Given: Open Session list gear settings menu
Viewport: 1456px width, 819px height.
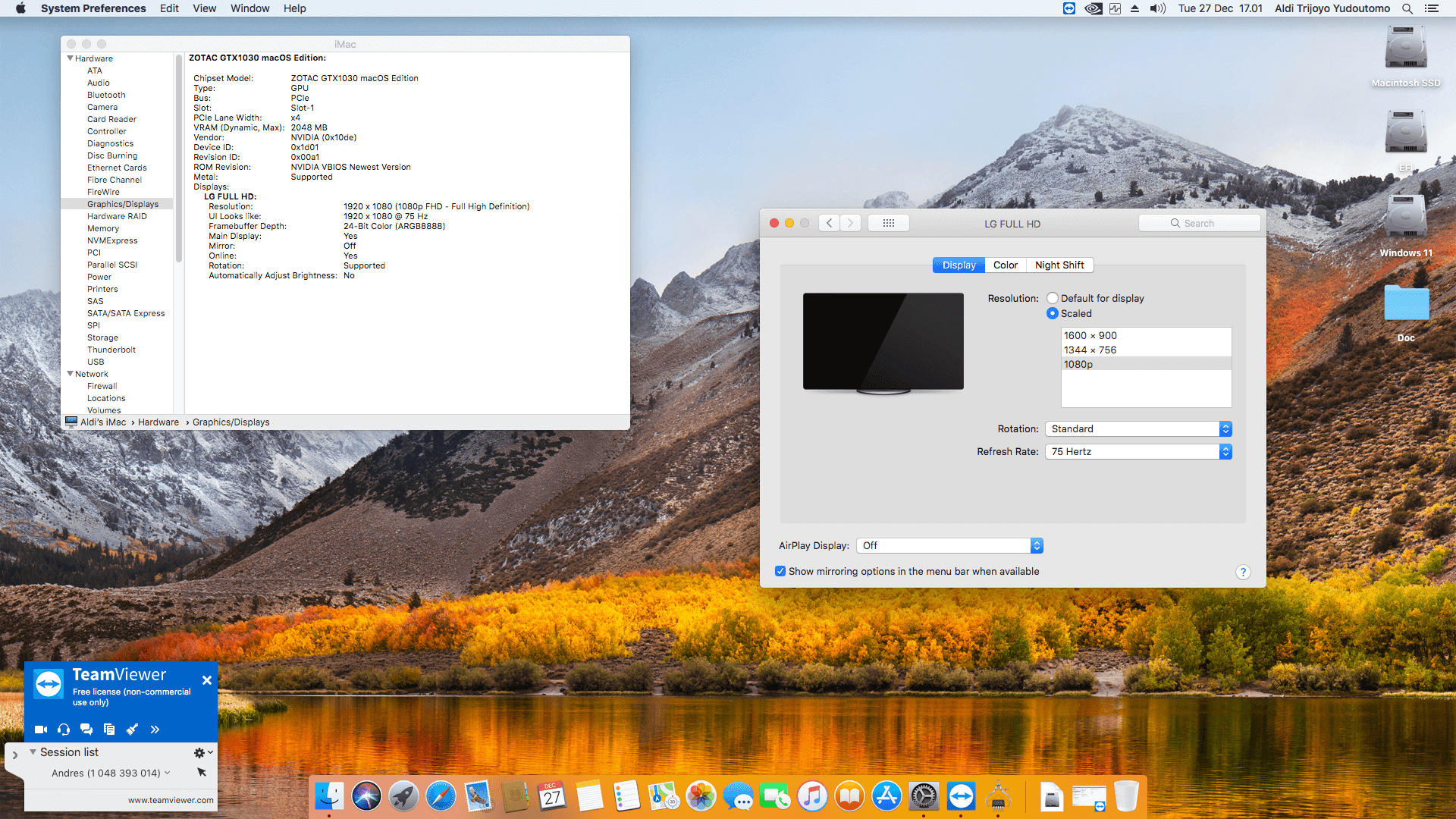Looking at the screenshot, I should click(x=202, y=752).
